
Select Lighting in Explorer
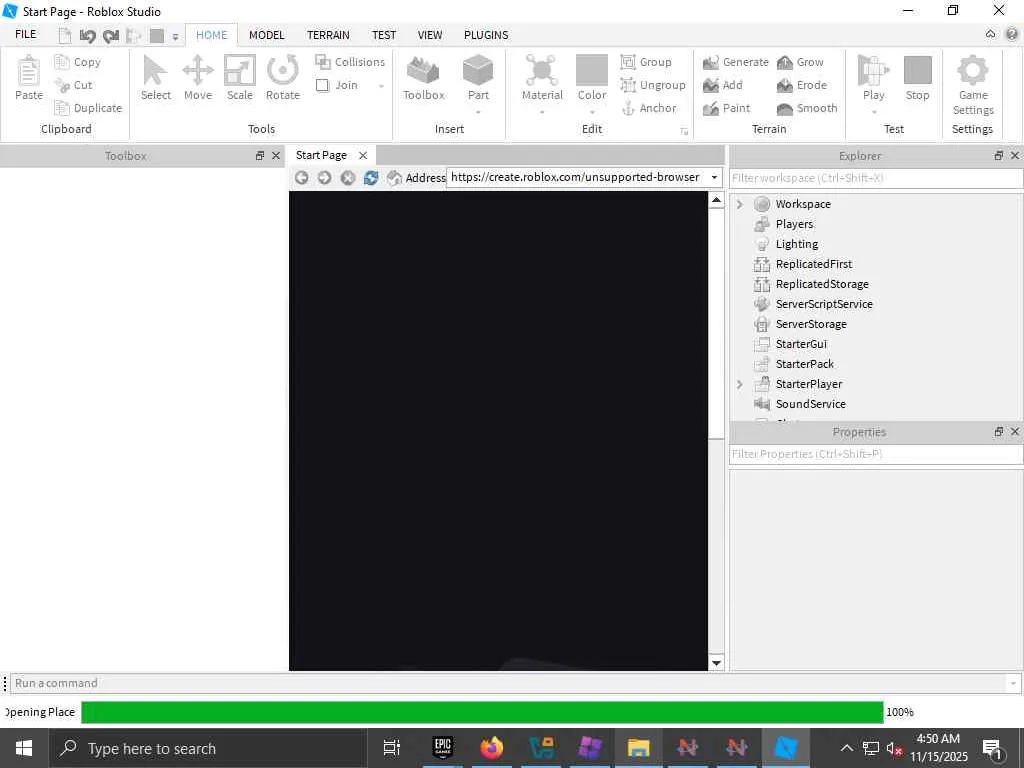click(797, 244)
